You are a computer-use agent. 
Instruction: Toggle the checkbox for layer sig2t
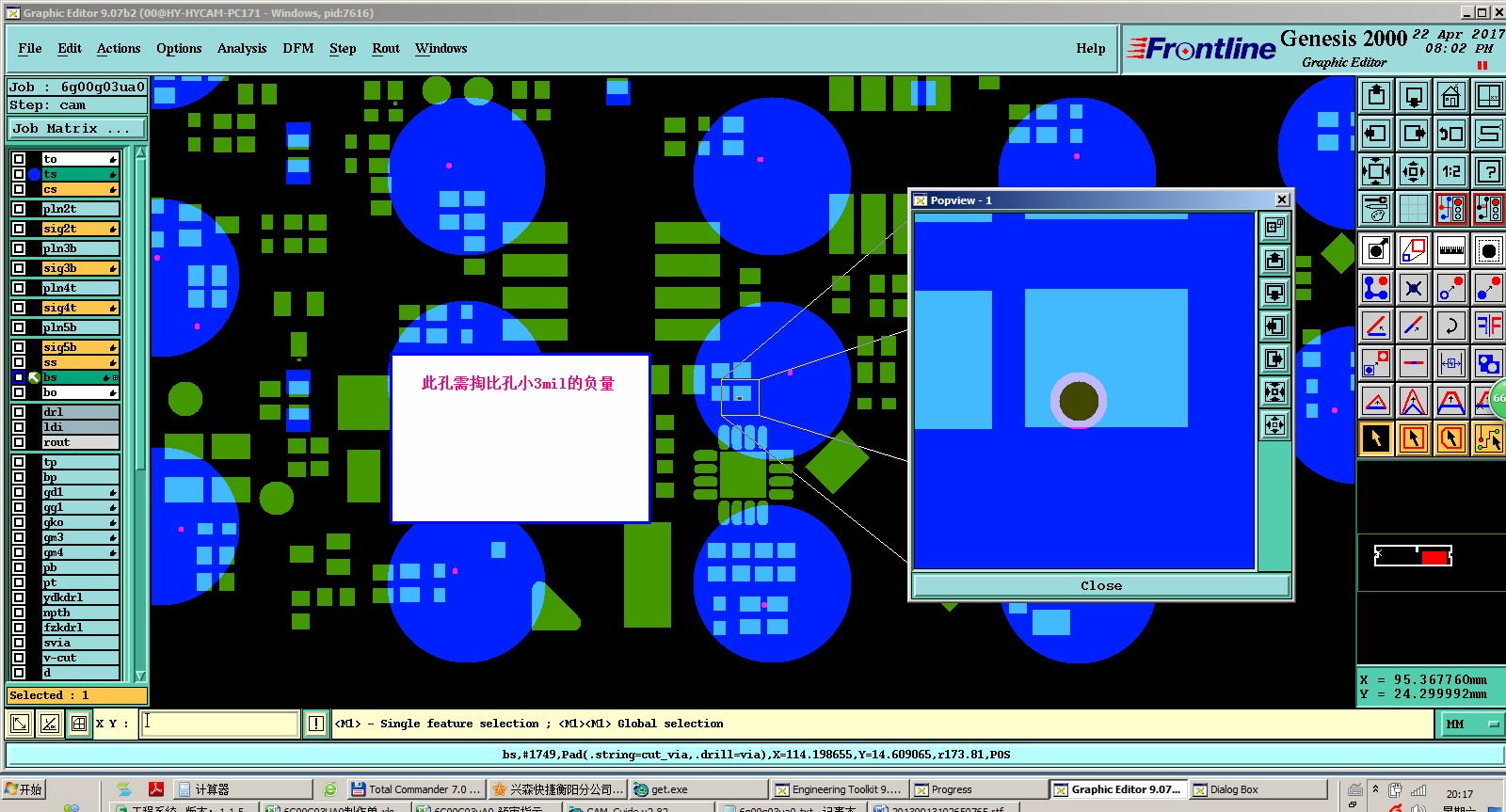pyautogui.click(x=19, y=229)
